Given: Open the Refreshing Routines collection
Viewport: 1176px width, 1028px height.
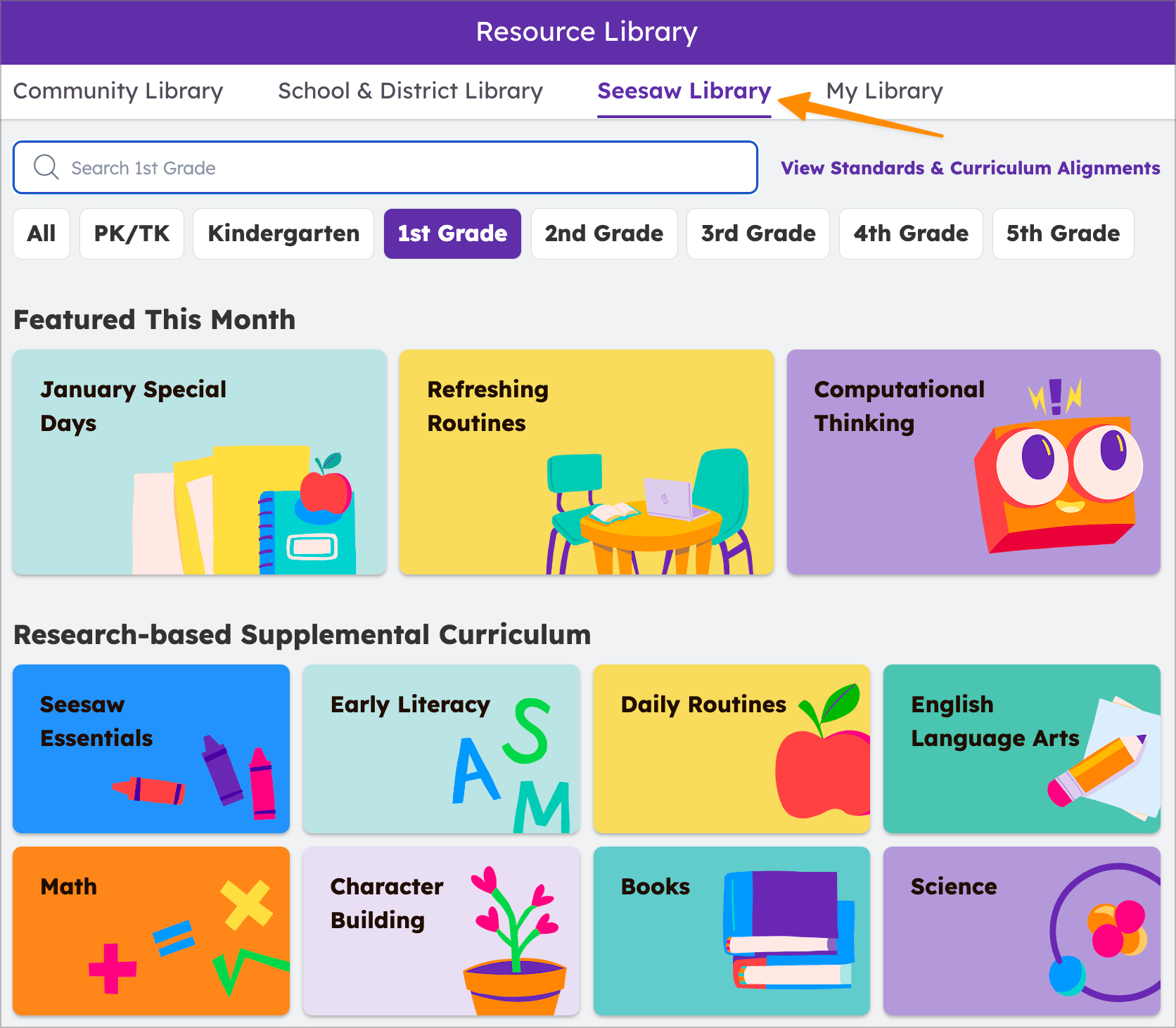Looking at the screenshot, I should (x=586, y=462).
